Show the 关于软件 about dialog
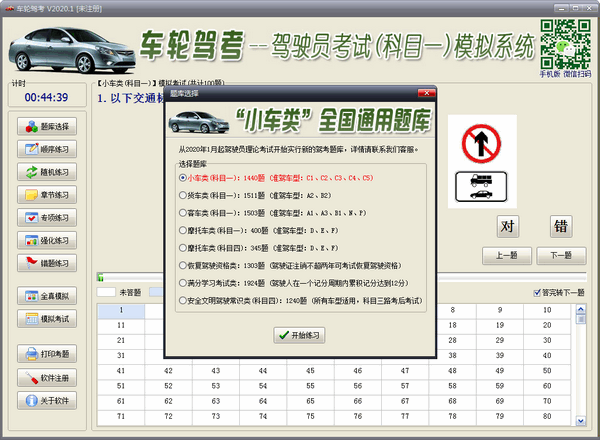600x440 pixels. [x=47, y=401]
